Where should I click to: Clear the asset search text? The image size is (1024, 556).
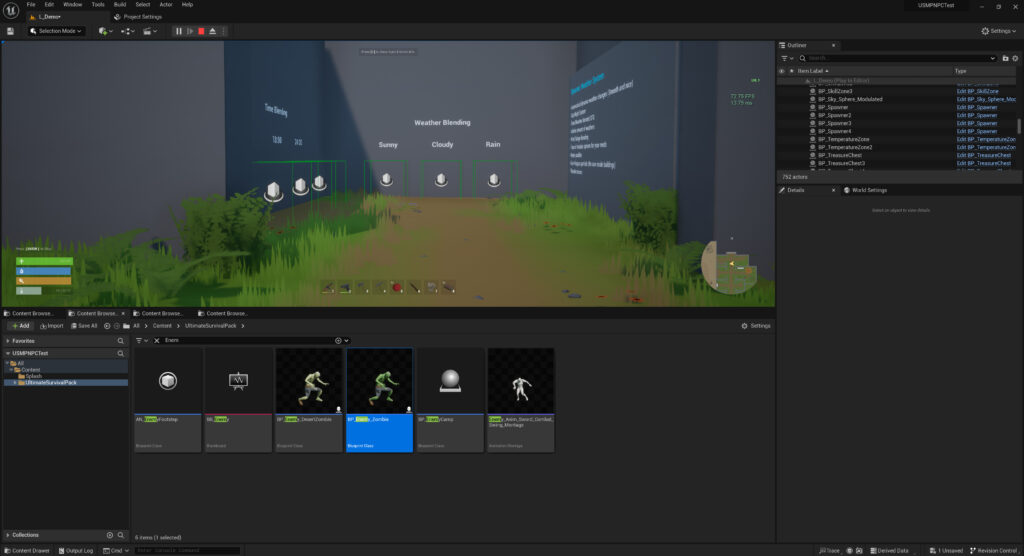click(x=157, y=341)
